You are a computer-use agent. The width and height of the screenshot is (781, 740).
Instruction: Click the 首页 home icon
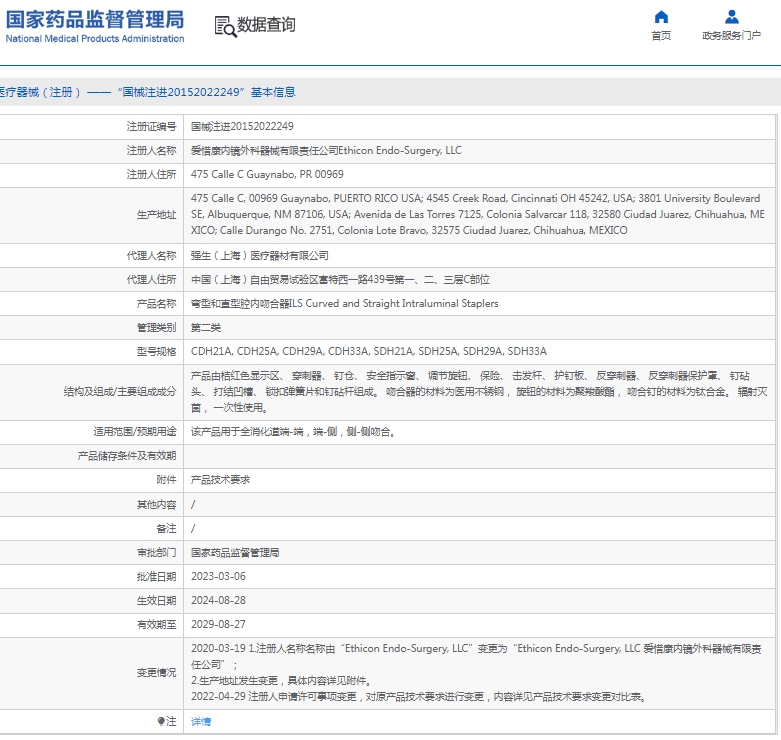click(x=661, y=17)
